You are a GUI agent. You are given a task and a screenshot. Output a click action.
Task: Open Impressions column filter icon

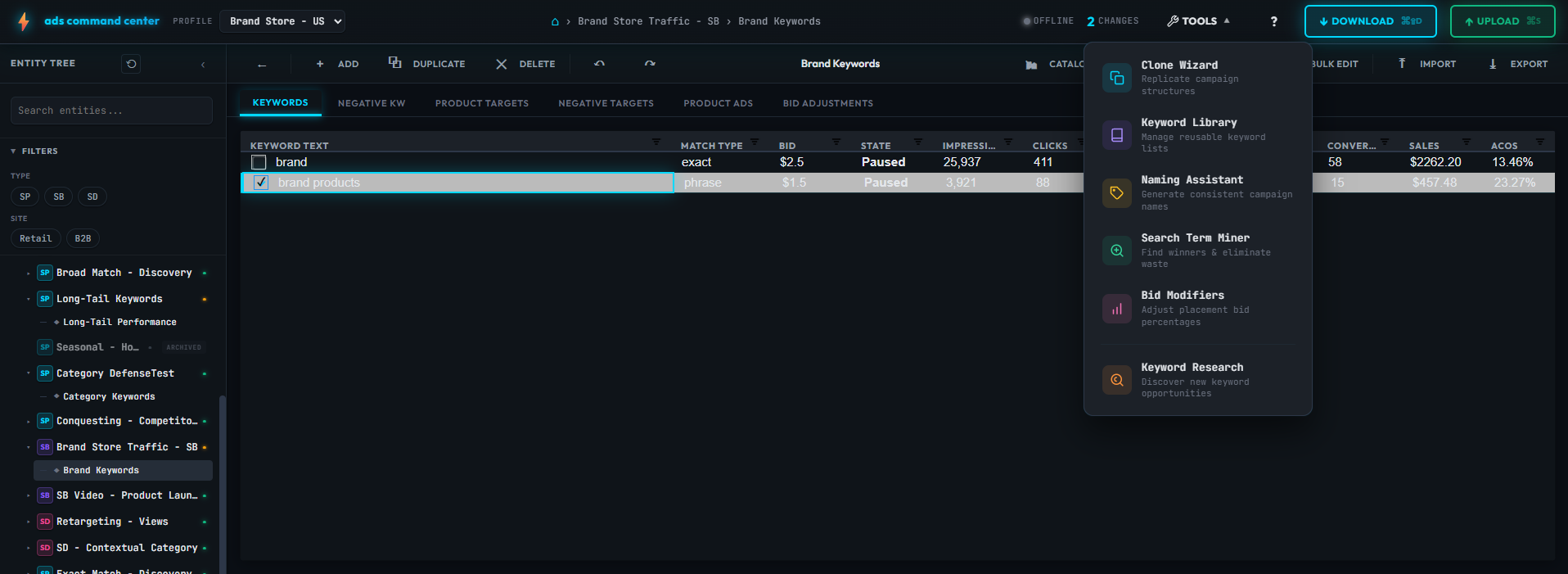(x=1008, y=142)
